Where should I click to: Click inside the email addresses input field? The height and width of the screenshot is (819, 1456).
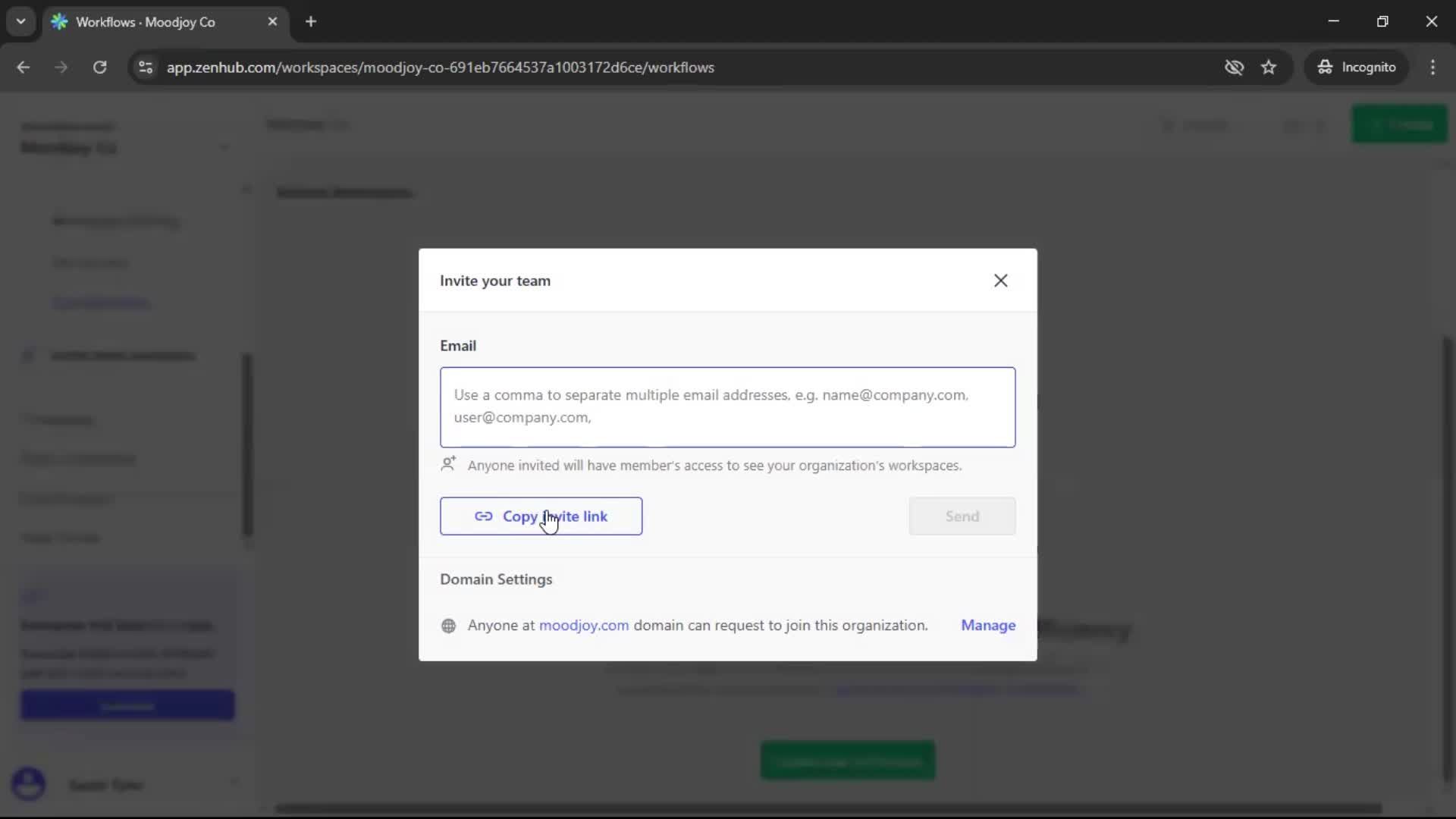(726, 407)
